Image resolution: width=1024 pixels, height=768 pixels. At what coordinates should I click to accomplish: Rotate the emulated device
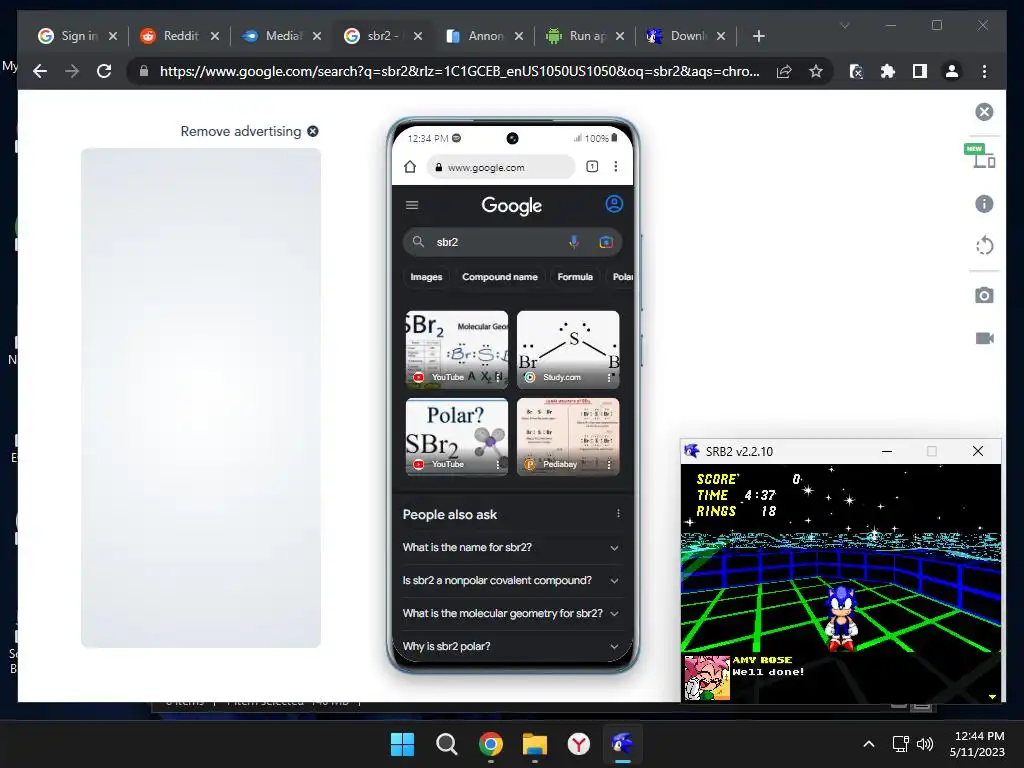984,246
